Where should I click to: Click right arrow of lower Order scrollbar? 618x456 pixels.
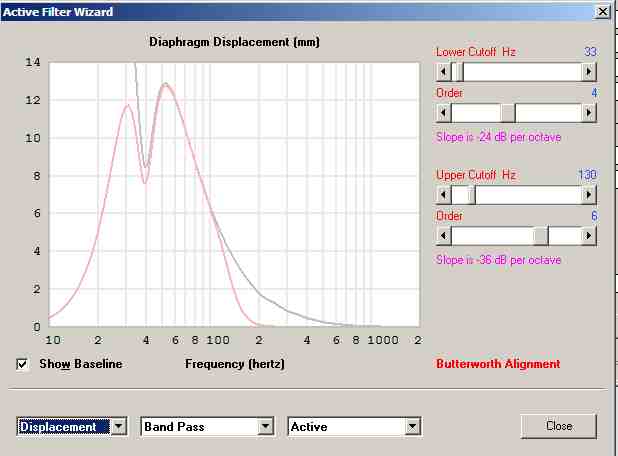click(x=589, y=113)
